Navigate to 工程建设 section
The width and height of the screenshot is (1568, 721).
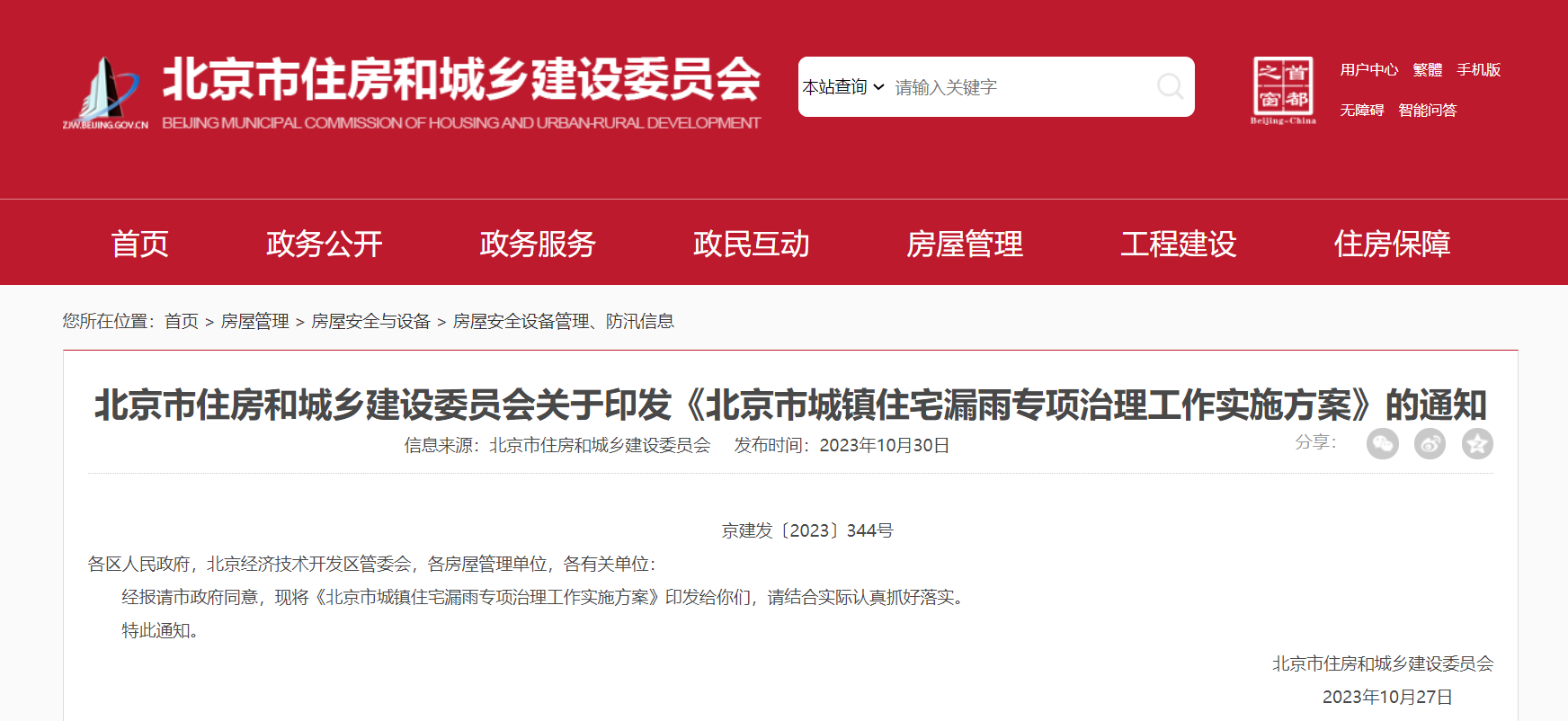1178,244
